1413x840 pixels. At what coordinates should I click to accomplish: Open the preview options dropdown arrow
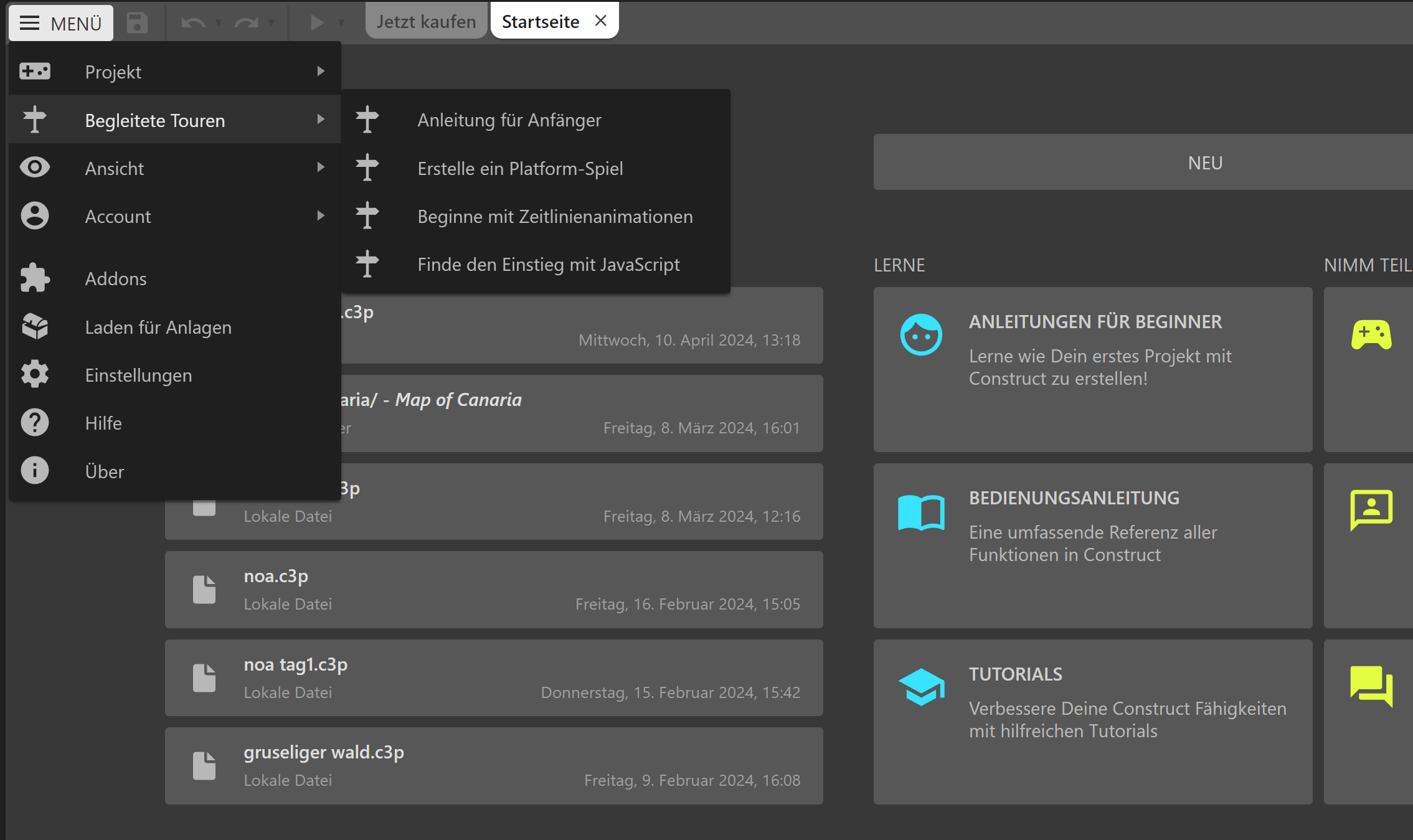[x=341, y=23]
